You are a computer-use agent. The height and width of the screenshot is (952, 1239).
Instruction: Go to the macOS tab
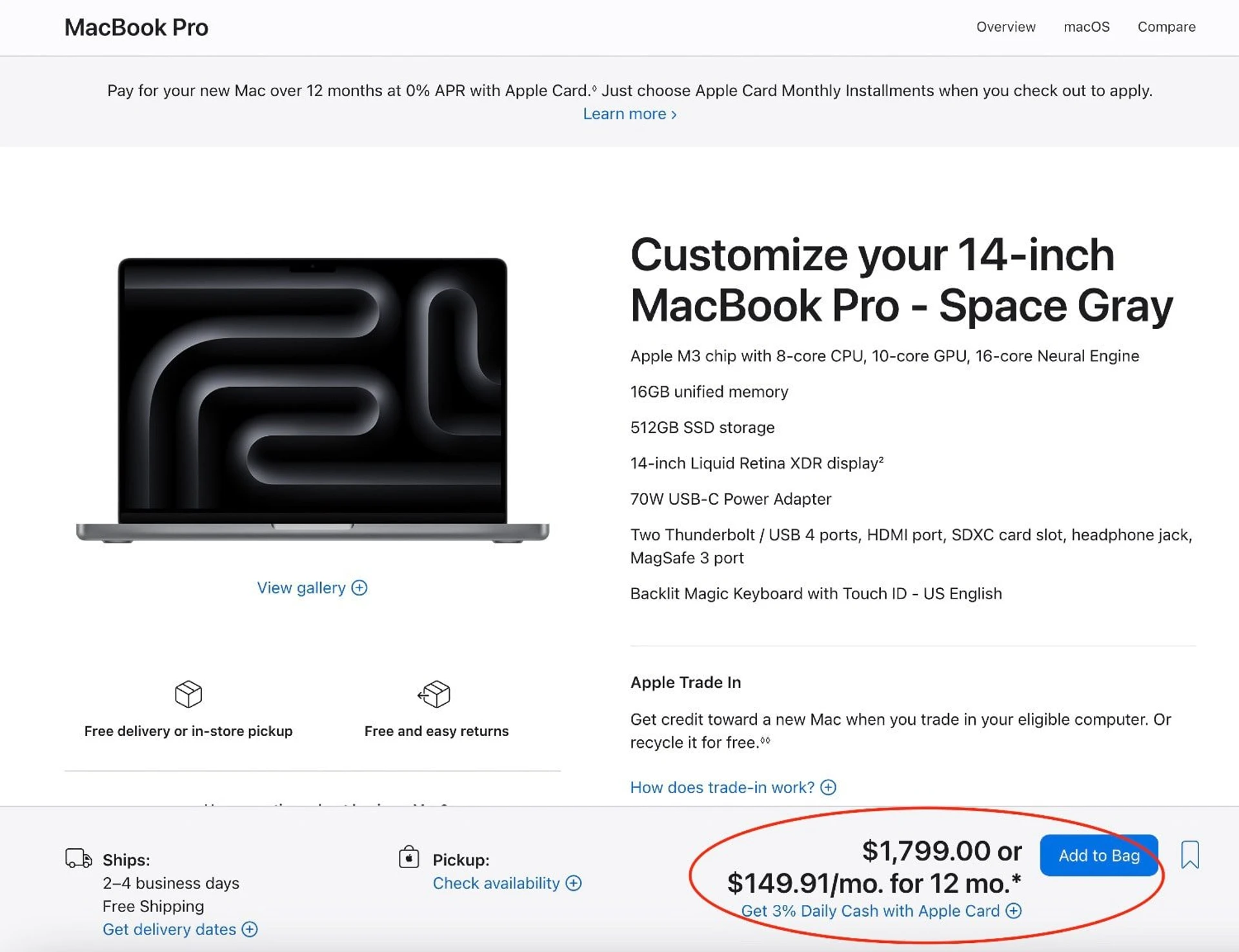[1087, 27]
